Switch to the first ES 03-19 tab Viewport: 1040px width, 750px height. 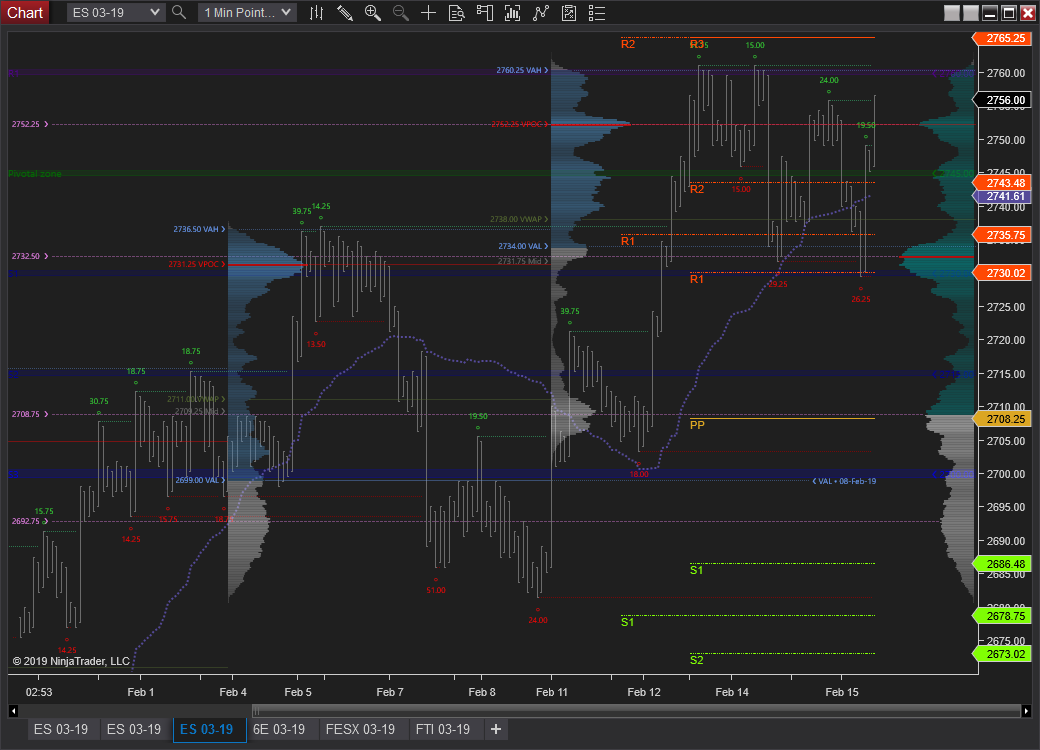click(61, 729)
